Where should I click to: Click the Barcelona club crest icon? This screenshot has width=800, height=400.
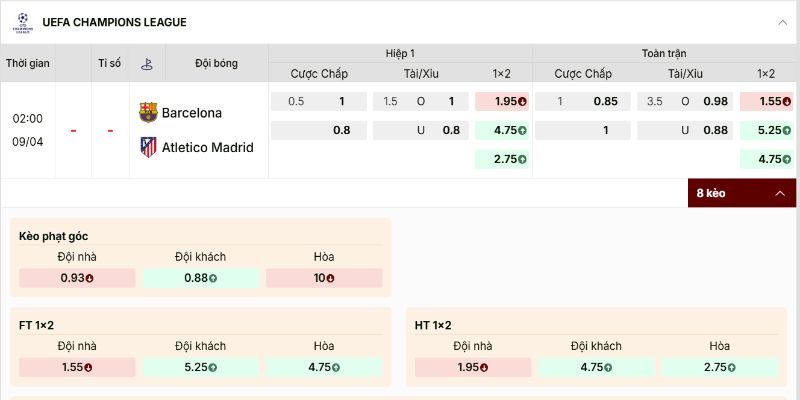pyautogui.click(x=148, y=112)
